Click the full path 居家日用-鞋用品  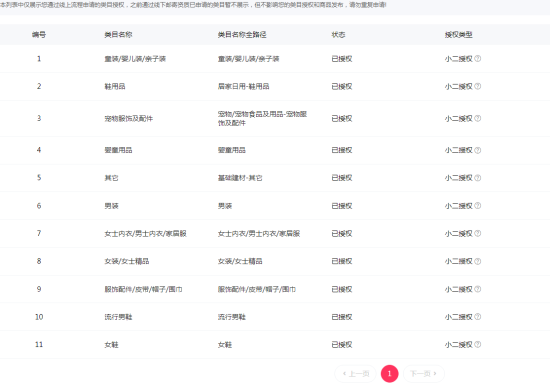pos(243,86)
